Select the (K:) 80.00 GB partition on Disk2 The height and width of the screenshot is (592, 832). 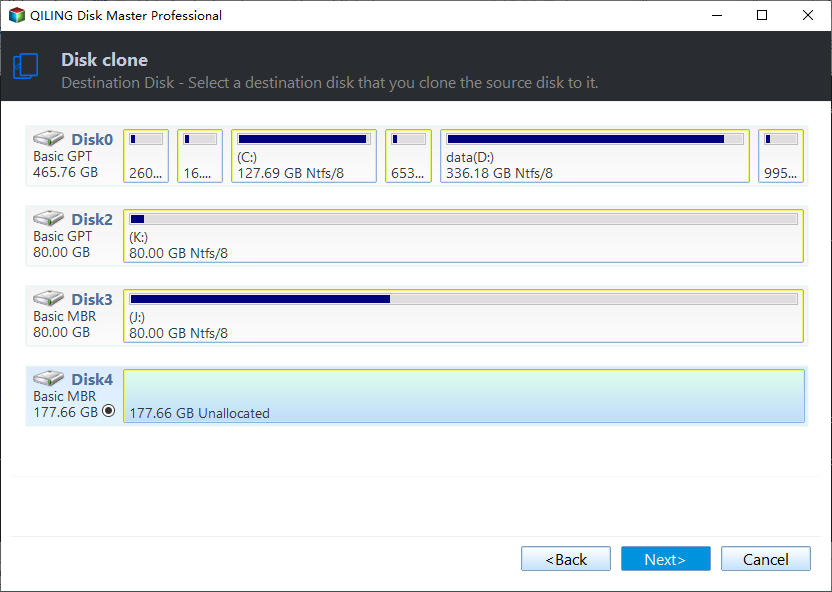(x=463, y=236)
